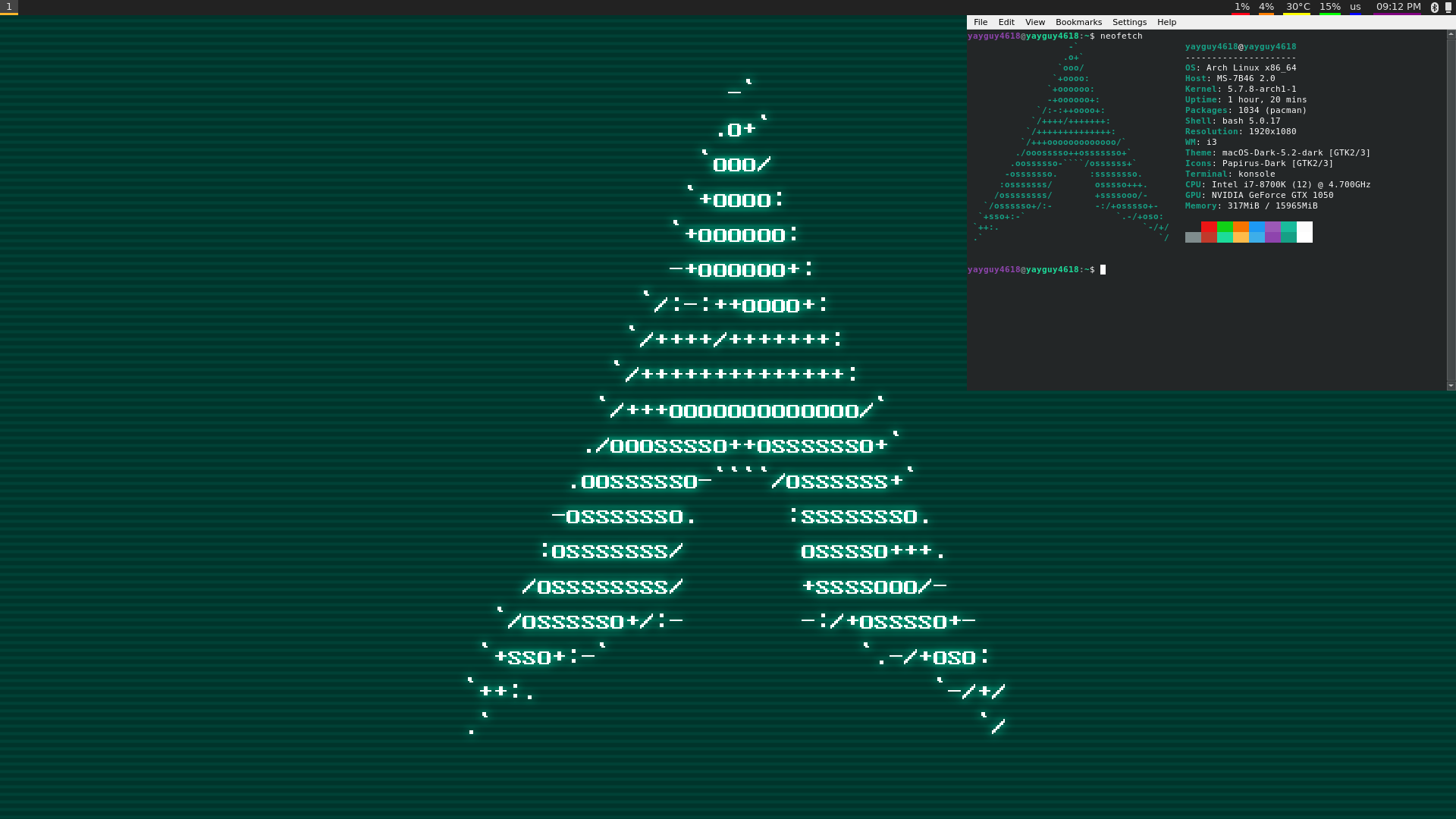Click the 30°C temperature indicator
Viewport: 1456px width, 819px height.
1298,7
